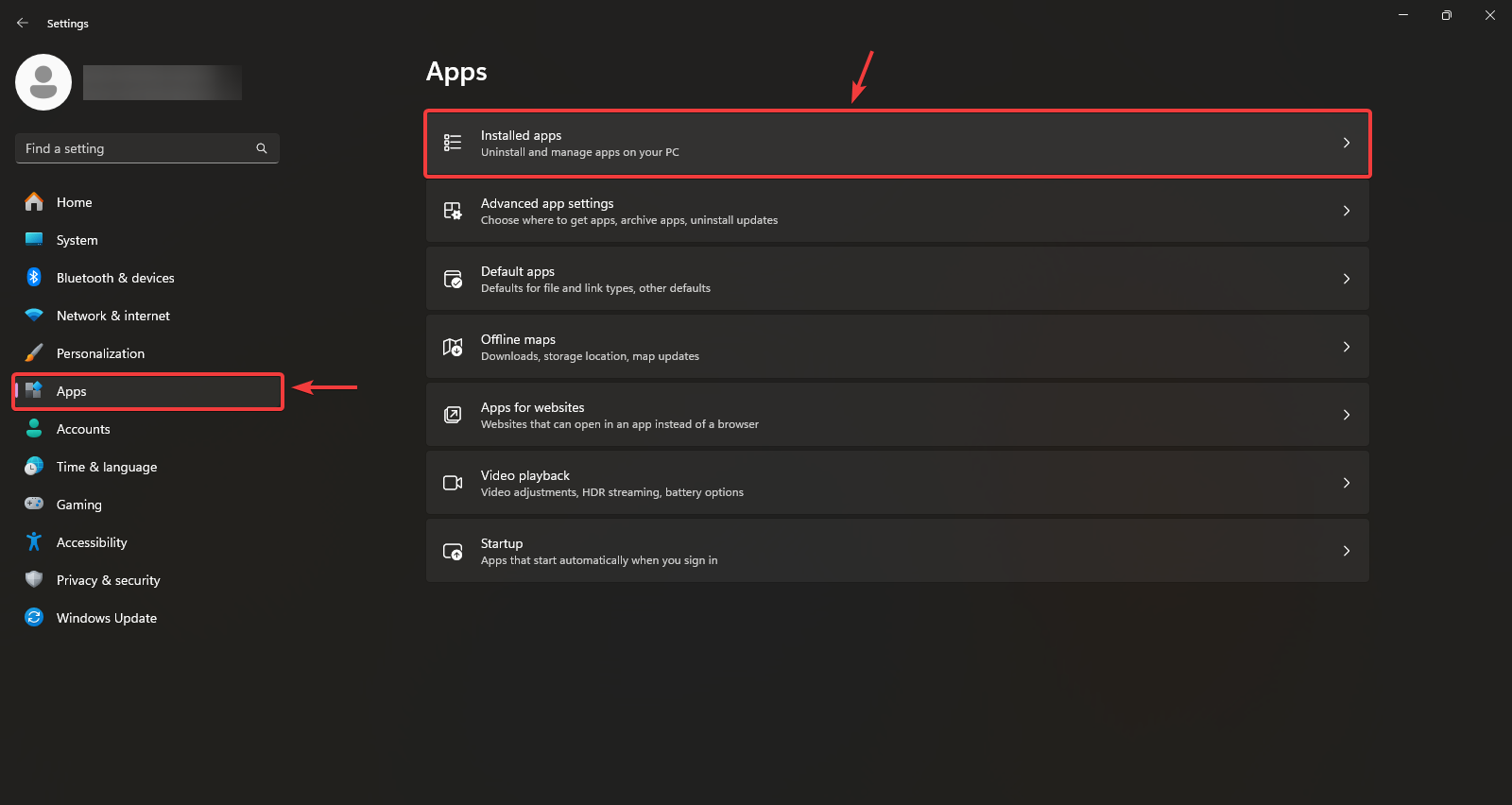Image resolution: width=1512 pixels, height=805 pixels.
Task: Click the Offline maps icon
Action: 453,347
